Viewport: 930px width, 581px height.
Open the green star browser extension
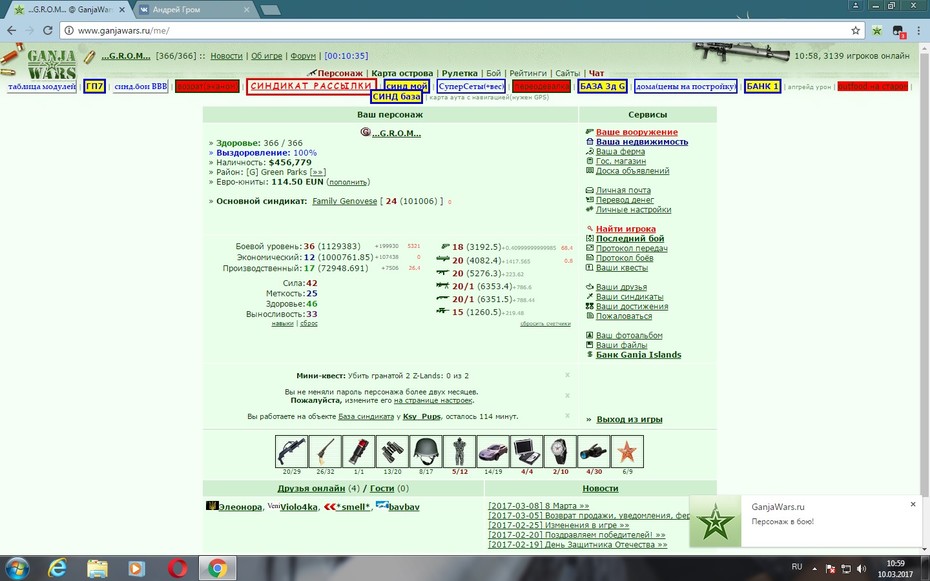coord(877,30)
